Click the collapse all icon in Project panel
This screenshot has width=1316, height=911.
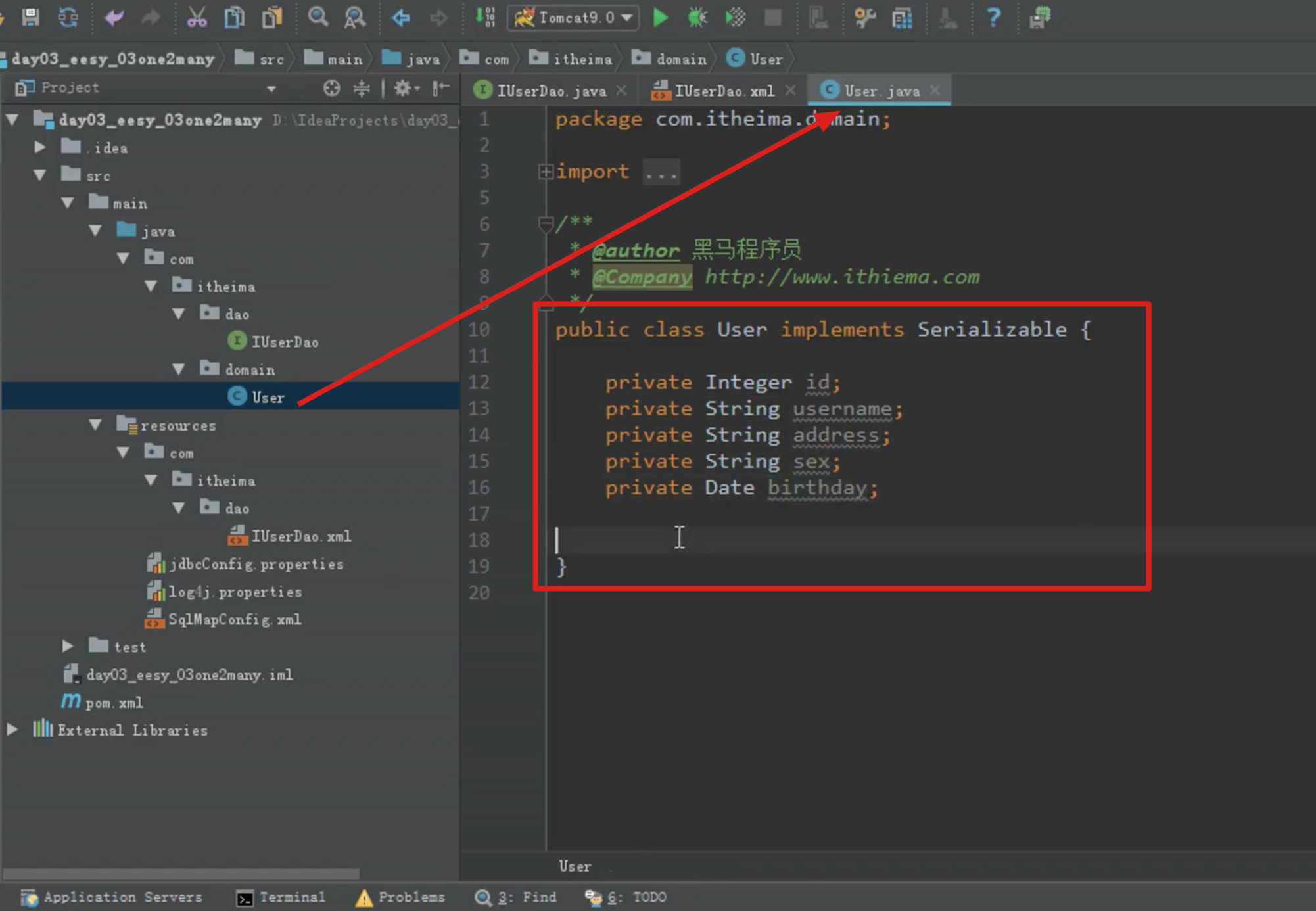click(x=362, y=87)
